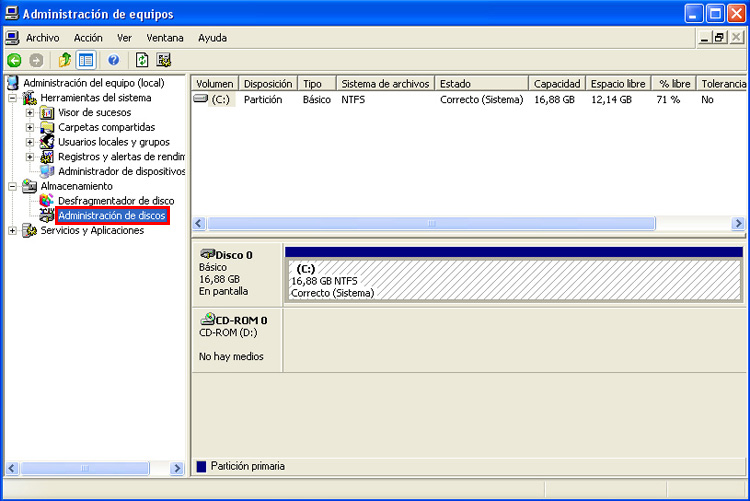Click the rescan disks settings toolbar icon
Screen dimensions: 750x501
click(x=164, y=60)
